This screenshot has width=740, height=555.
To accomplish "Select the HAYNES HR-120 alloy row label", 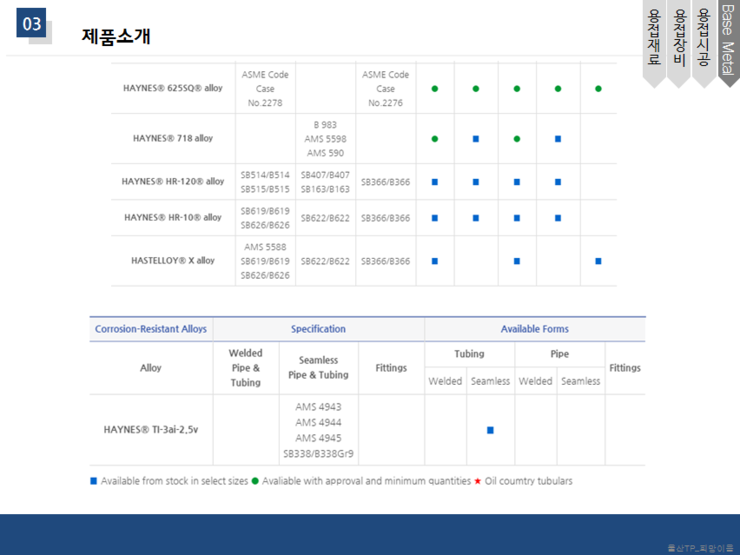I will [173, 181].
